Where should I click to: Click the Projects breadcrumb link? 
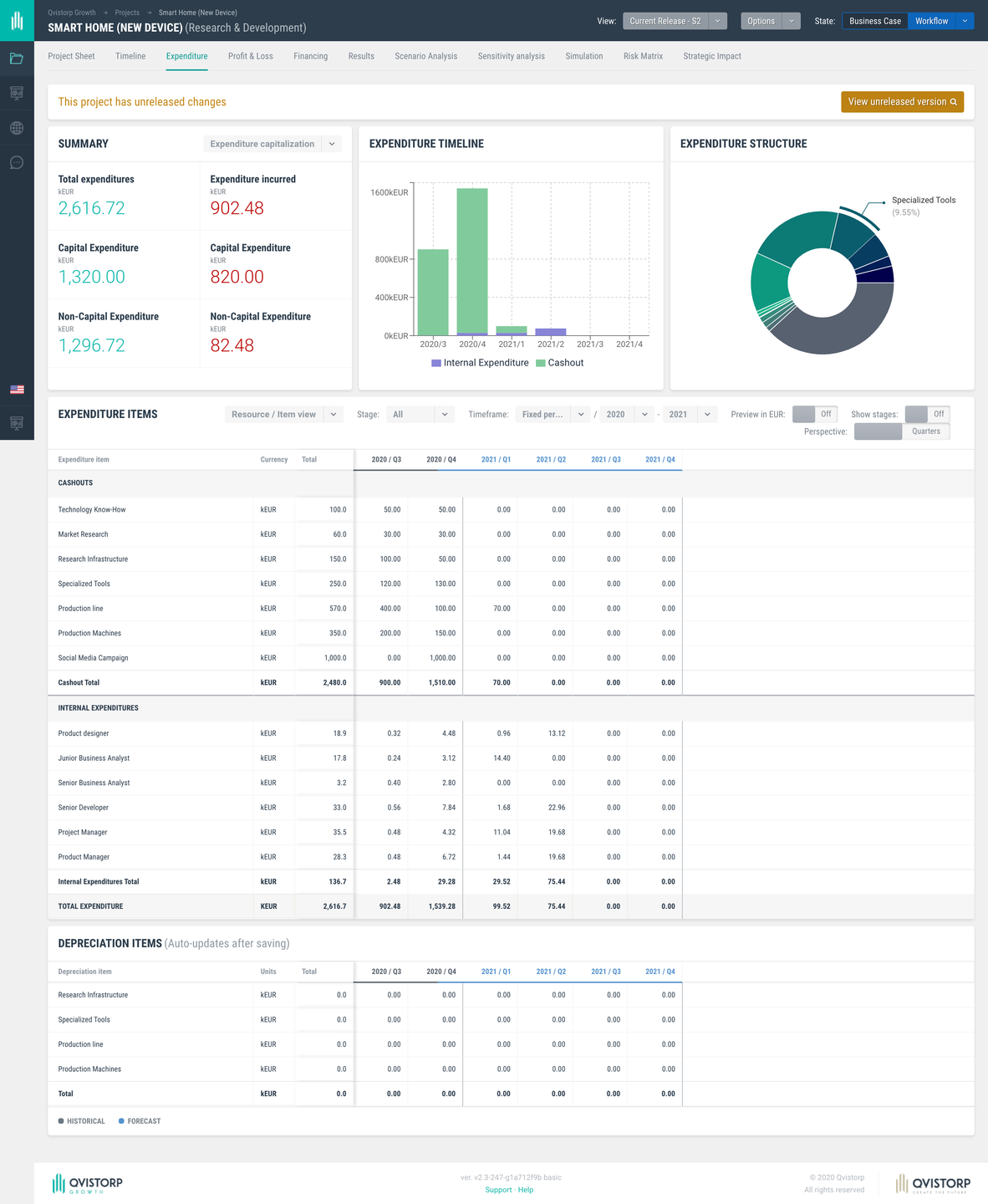point(127,13)
